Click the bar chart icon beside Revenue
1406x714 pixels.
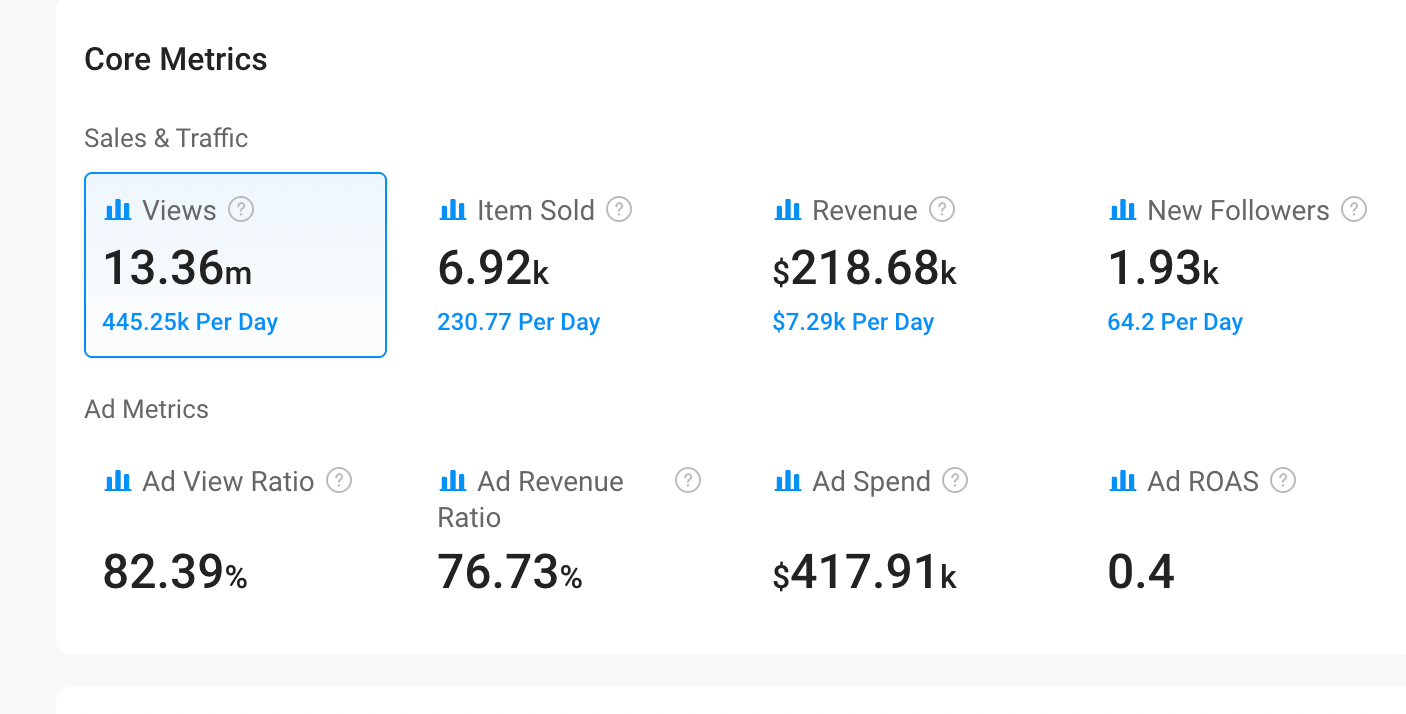point(788,210)
